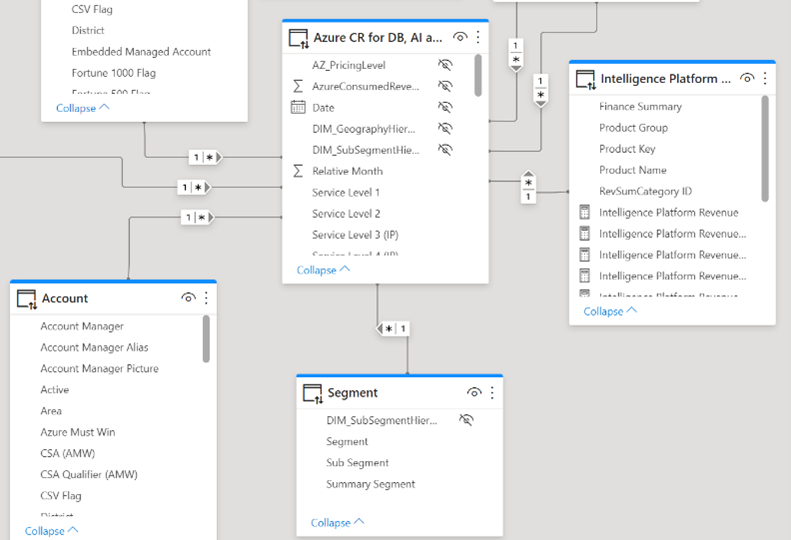Select relationship marker between Azure CR and Intelligence Platform
791x540 pixels.
528,188
